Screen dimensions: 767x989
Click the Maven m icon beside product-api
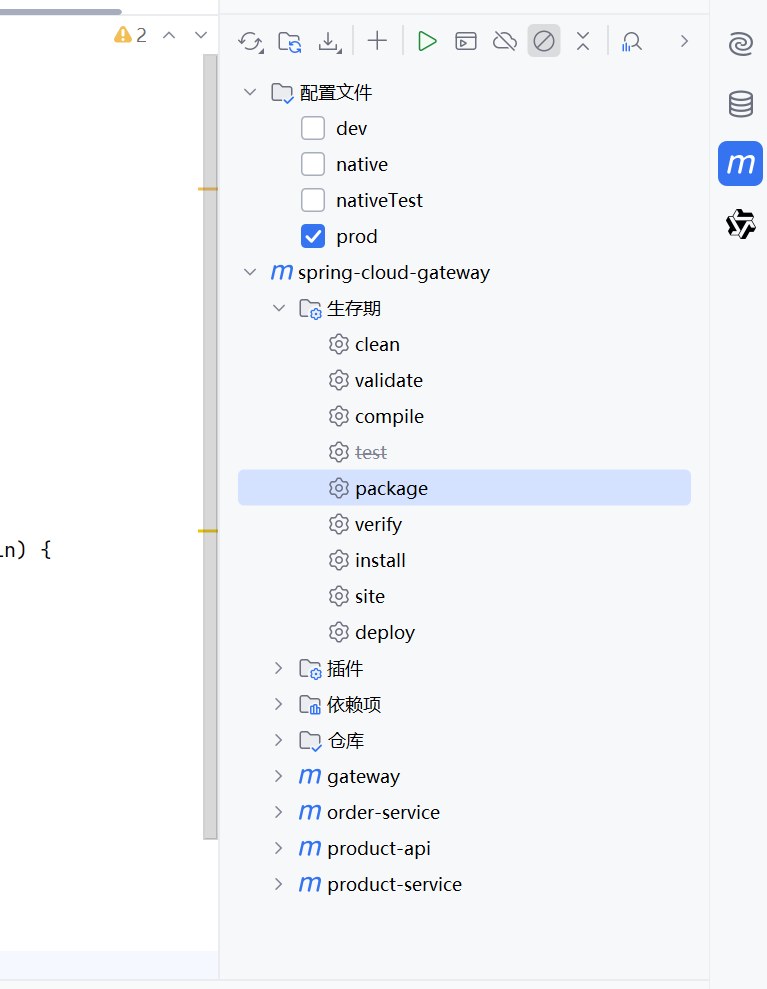310,848
